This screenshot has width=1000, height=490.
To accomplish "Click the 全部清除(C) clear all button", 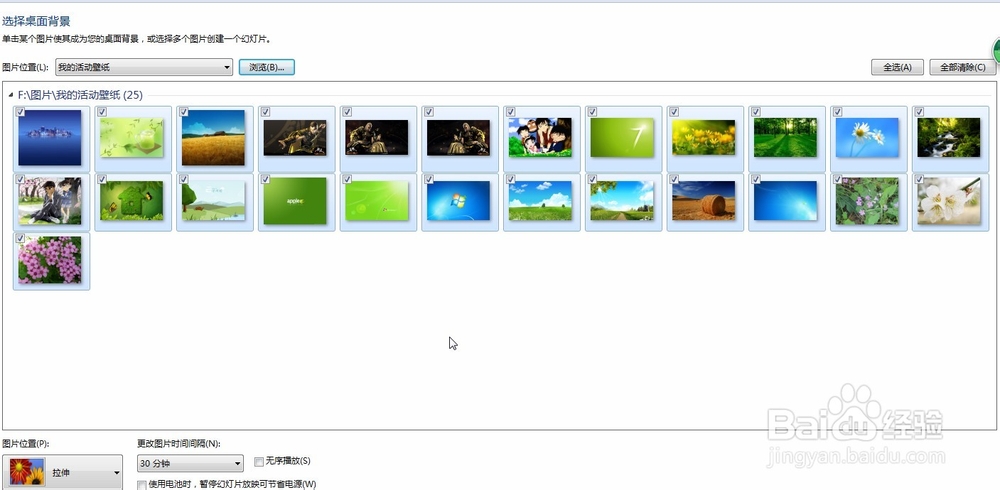I will tap(962, 67).
